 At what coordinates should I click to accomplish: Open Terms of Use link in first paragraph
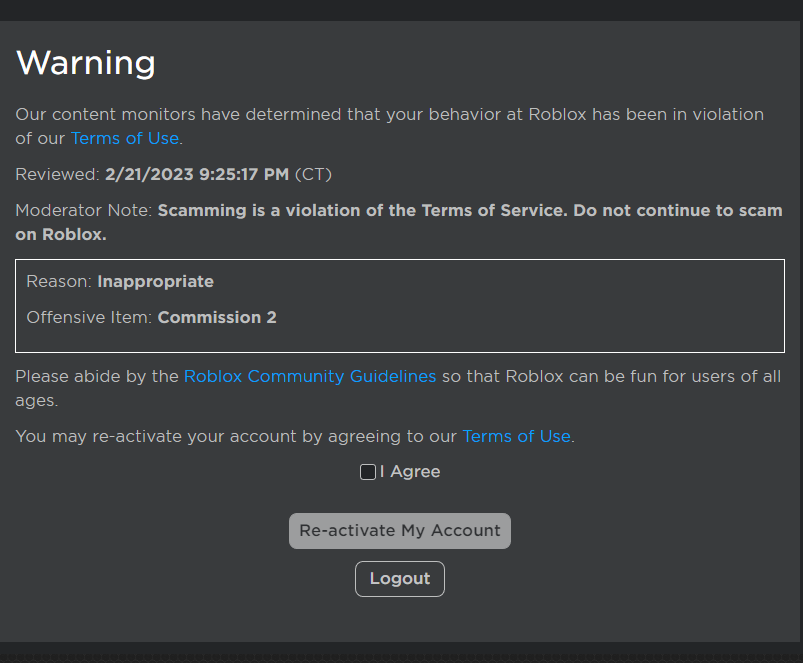pyautogui.click(x=124, y=138)
